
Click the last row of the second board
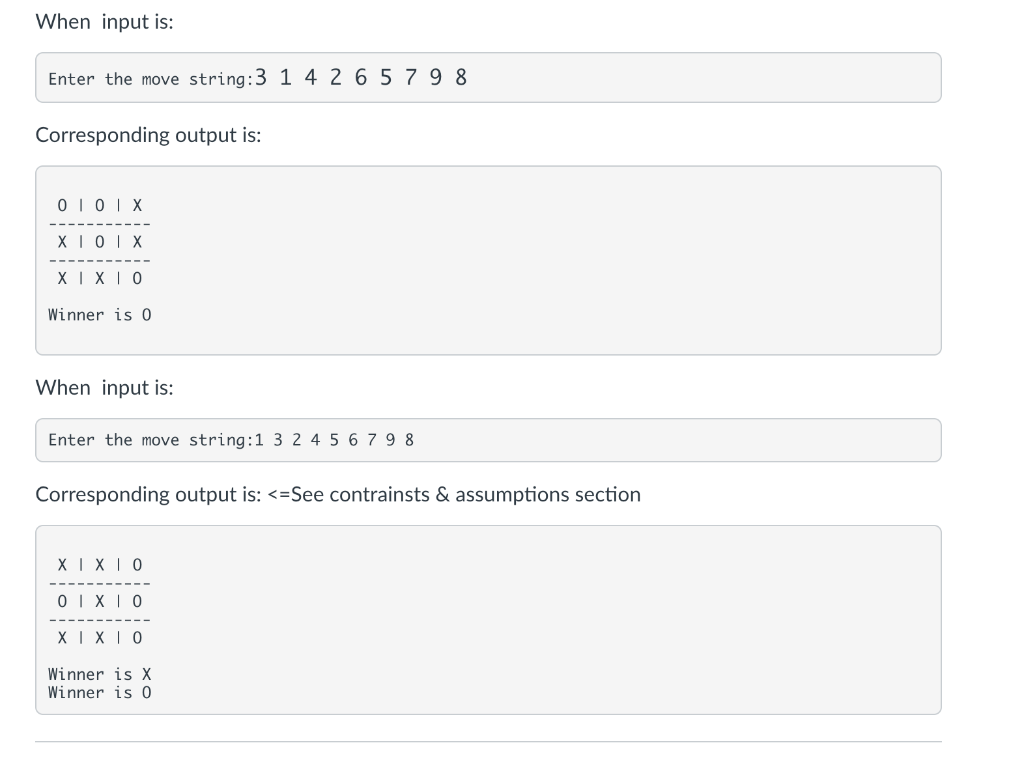[x=99, y=638]
